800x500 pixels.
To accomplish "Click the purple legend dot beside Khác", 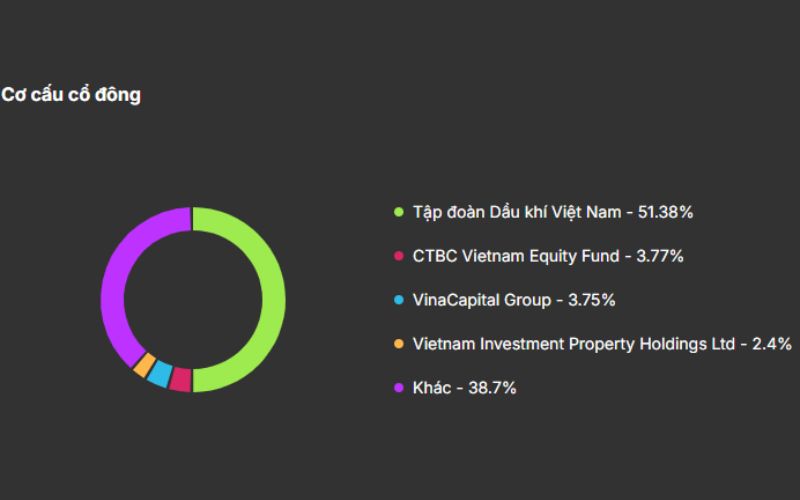I will pos(398,388).
